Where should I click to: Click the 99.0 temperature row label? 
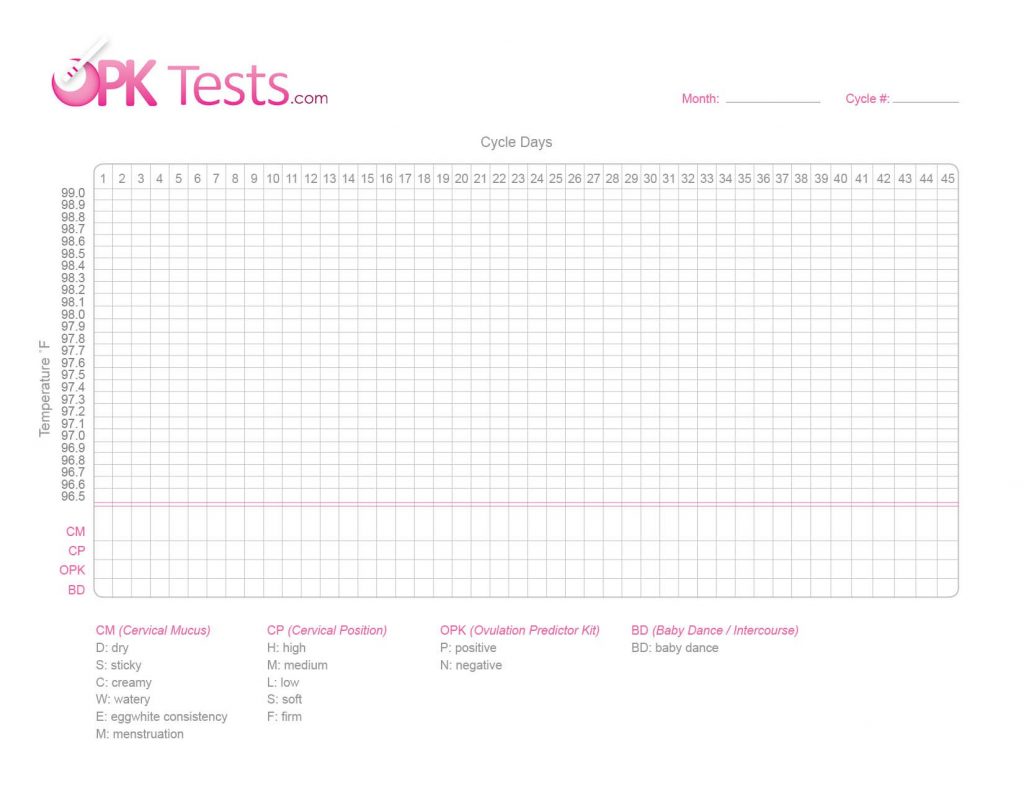[x=73, y=193]
